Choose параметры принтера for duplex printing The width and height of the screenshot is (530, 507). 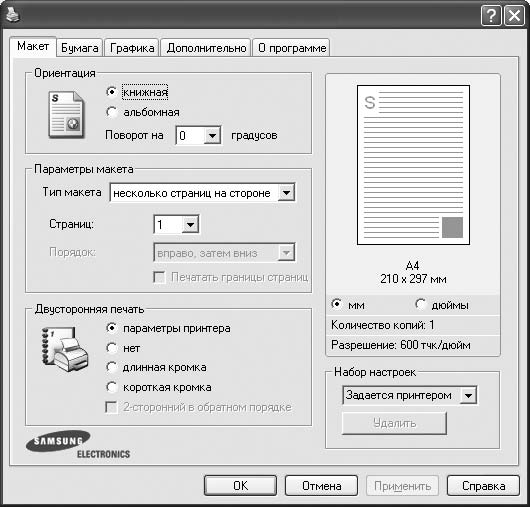pyautogui.click(x=168, y=328)
